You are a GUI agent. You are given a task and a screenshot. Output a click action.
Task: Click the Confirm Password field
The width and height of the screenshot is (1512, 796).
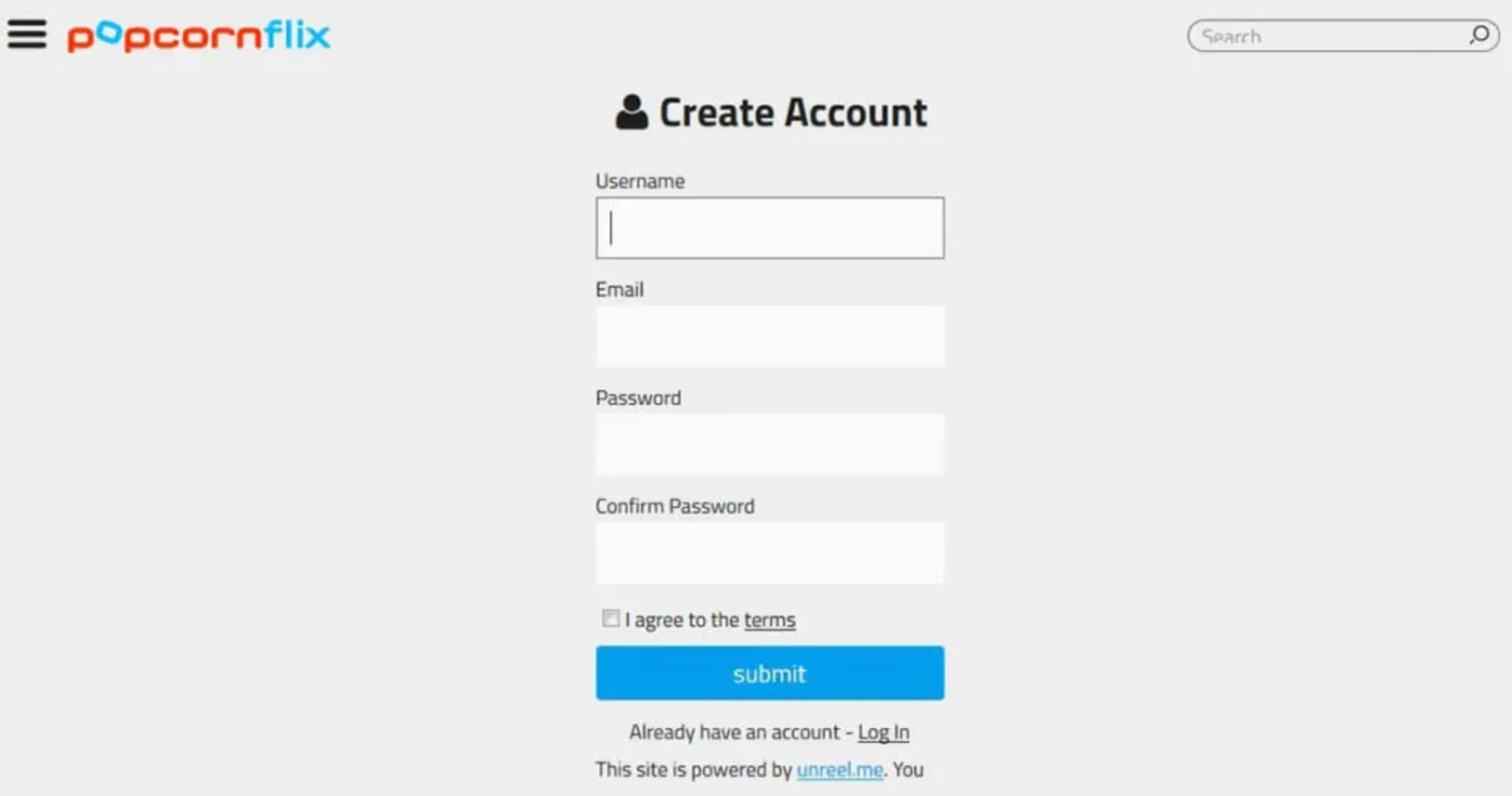[x=769, y=553]
